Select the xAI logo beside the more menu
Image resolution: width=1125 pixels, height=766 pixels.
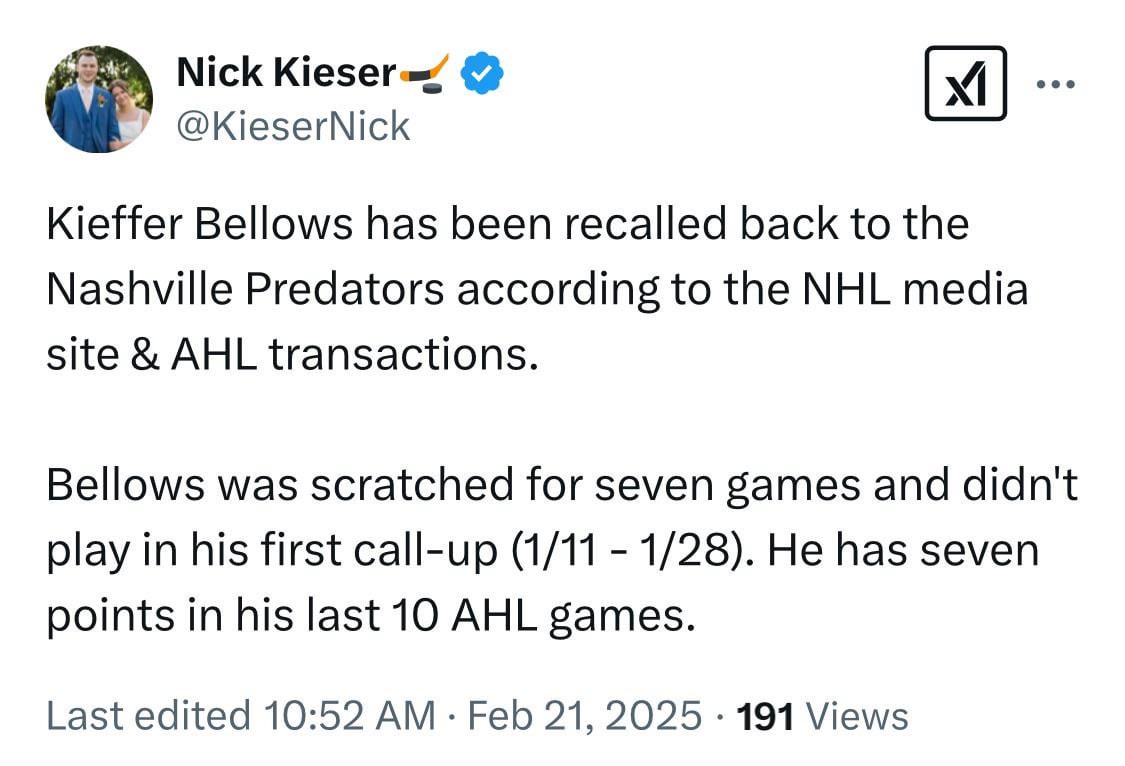tap(965, 86)
